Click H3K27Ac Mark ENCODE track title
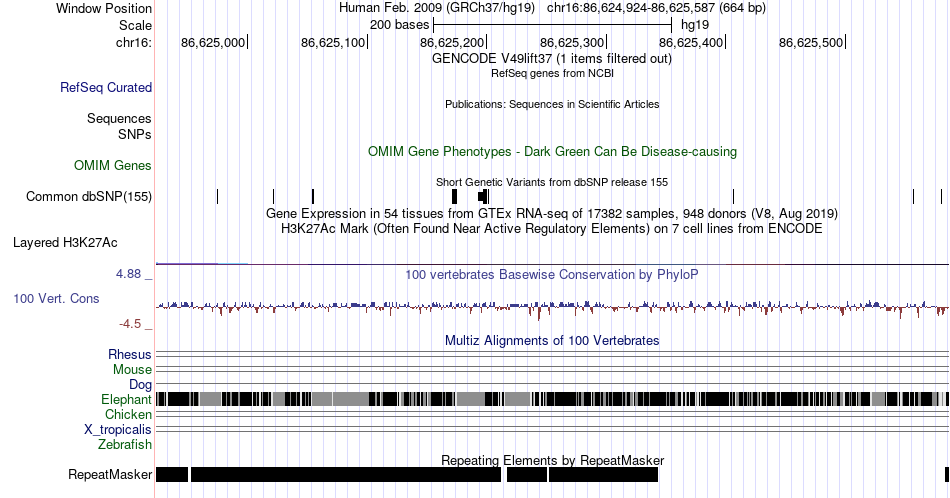This screenshot has height=498, width=950. 552,228
